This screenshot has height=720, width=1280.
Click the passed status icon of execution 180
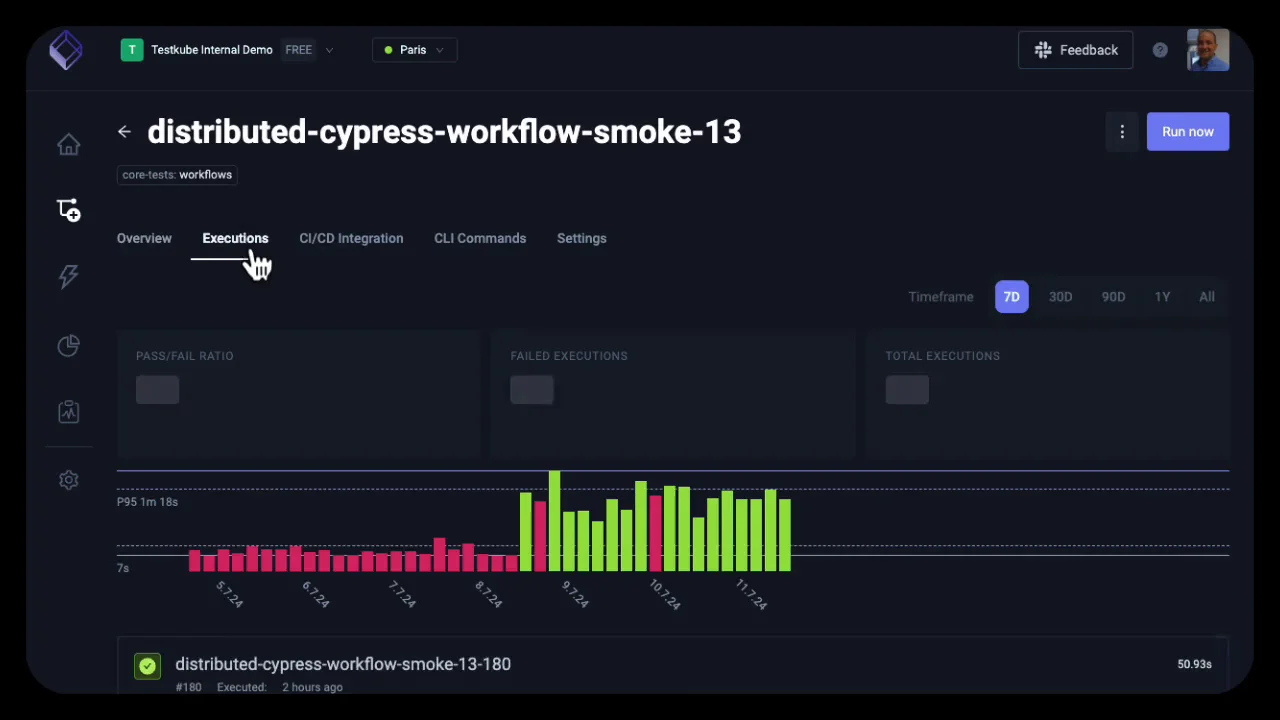(148, 666)
